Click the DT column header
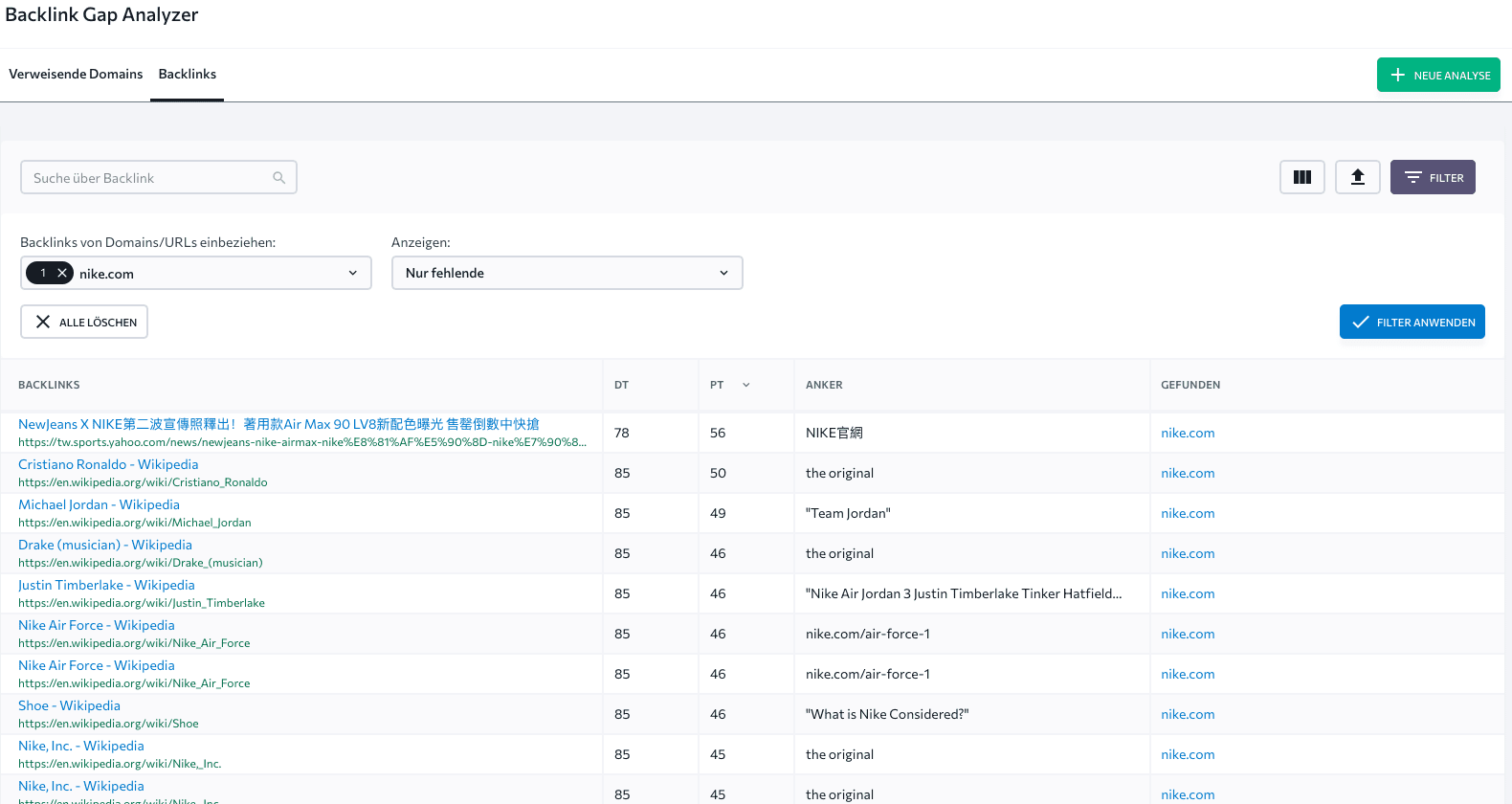Viewport: 1512px width, 804px height. pos(621,385)
